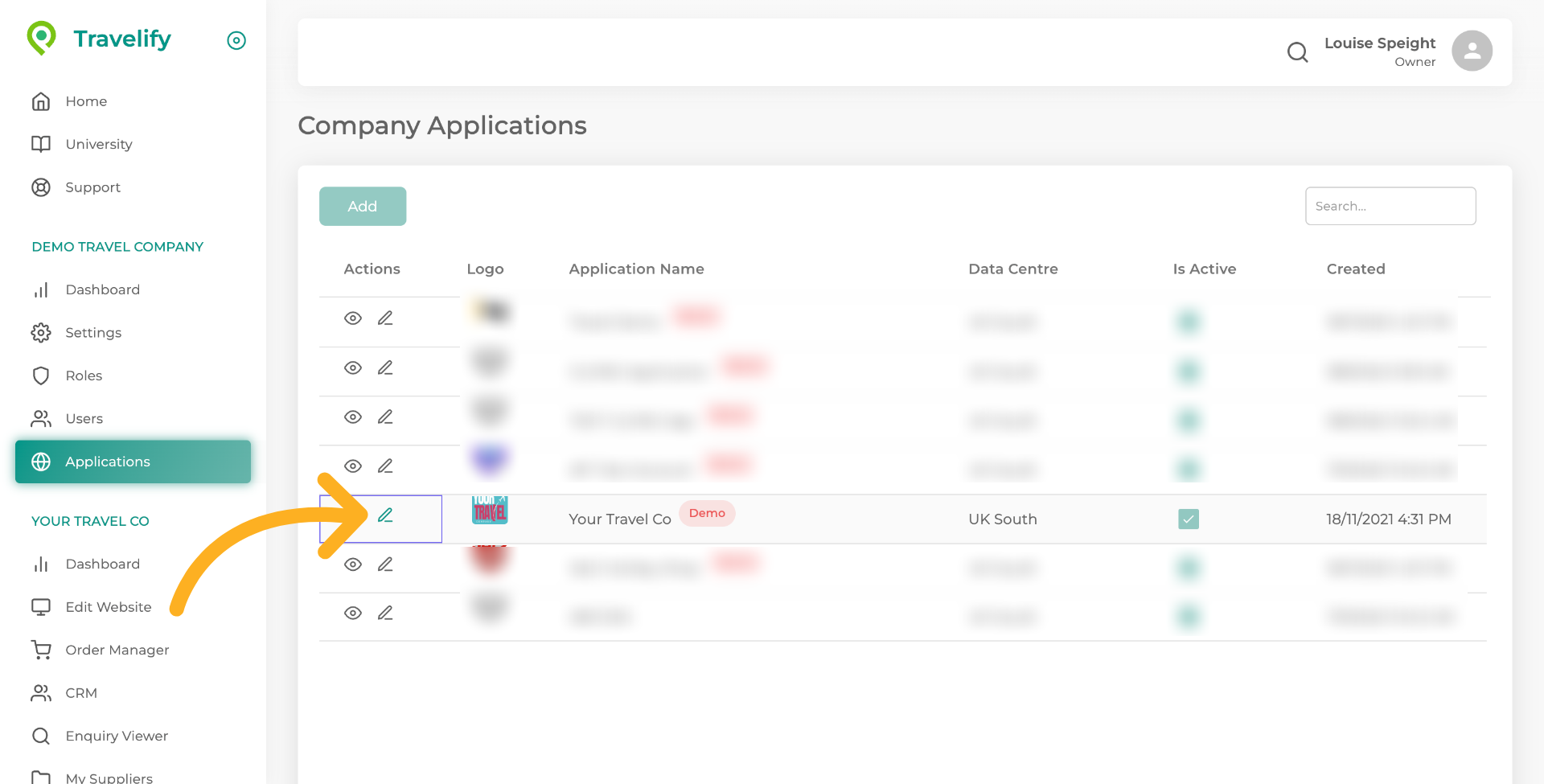1544x784 pixels.
Task: Collapse the sidebar using the circular toggle
Action: click(x=236, y=39)
